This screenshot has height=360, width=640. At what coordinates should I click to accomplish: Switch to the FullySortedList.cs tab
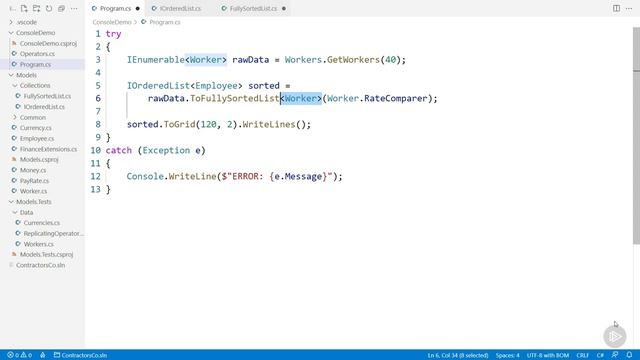pyautogui.click(x=253, y=8)
